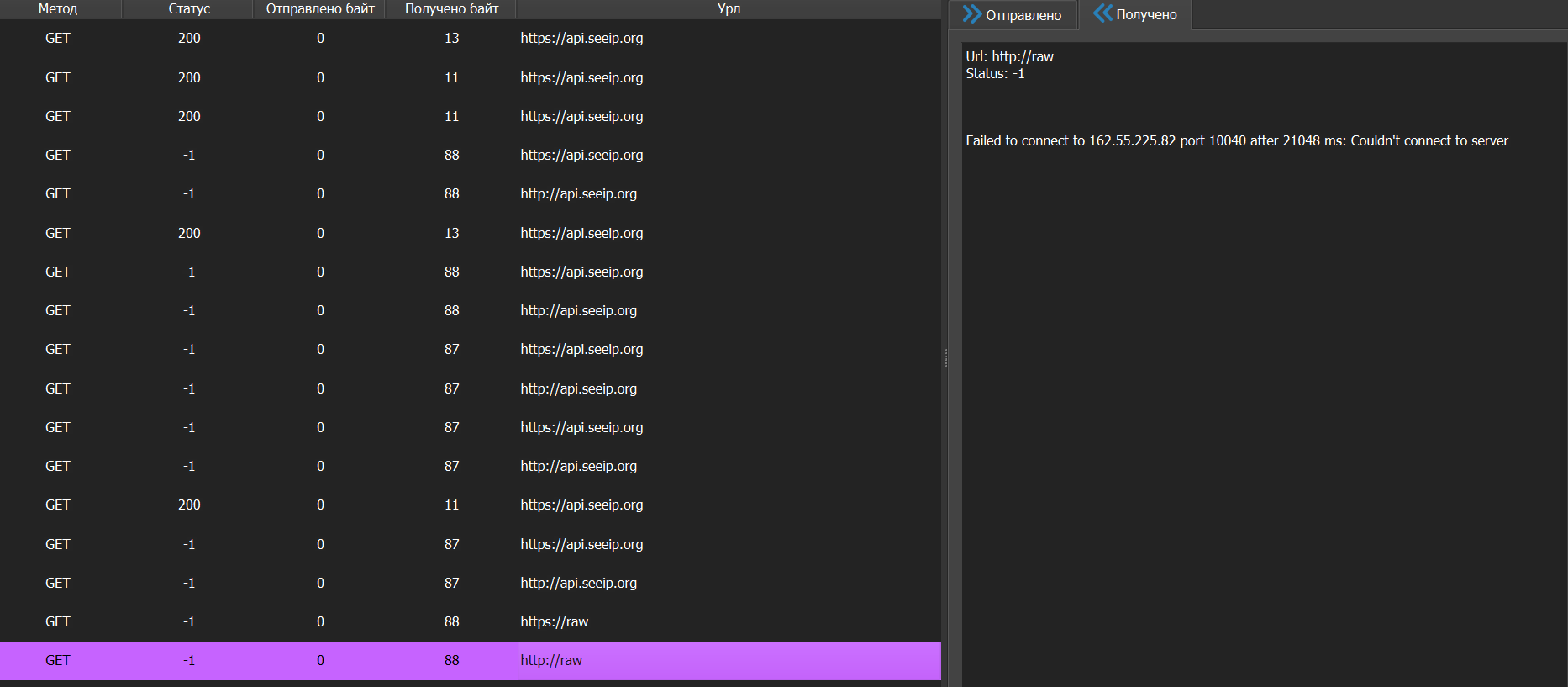
Task: Click the 'Status: -1' line in details
Action: pos(995,74)
